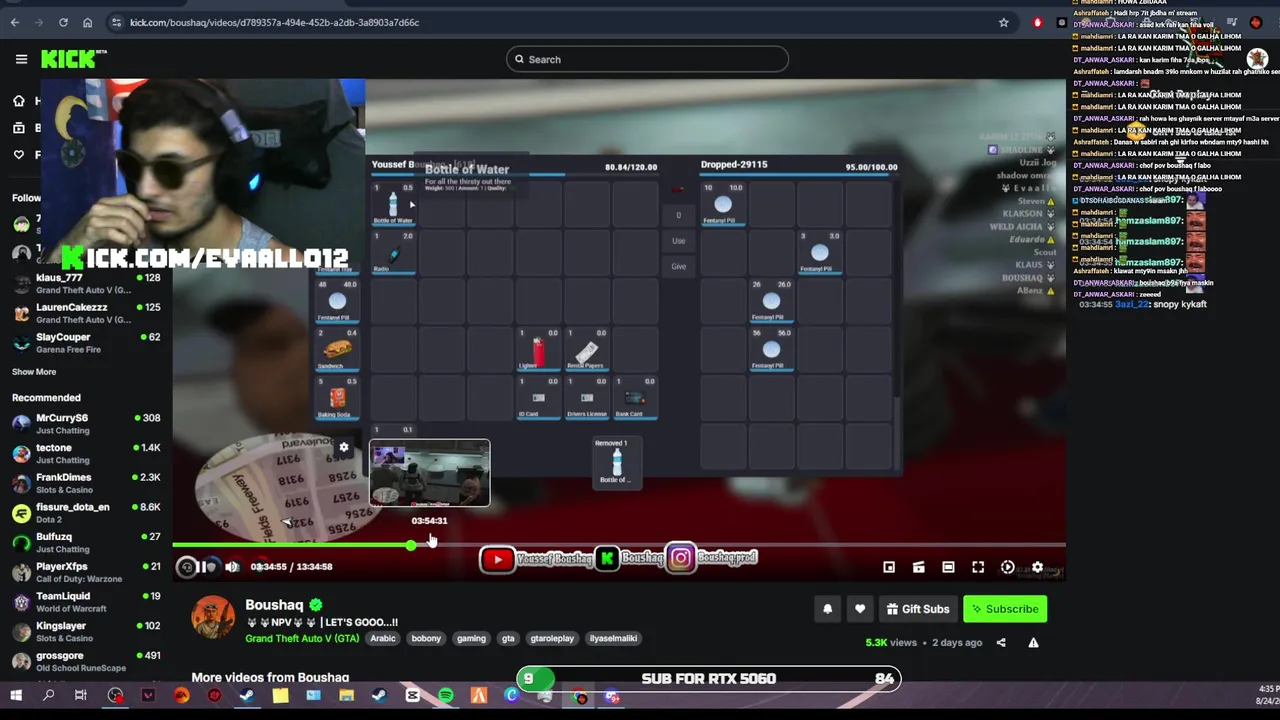Screen dimensions: 1280x720
Task: Open the recommended channel tectone
Action: point(86,454)
